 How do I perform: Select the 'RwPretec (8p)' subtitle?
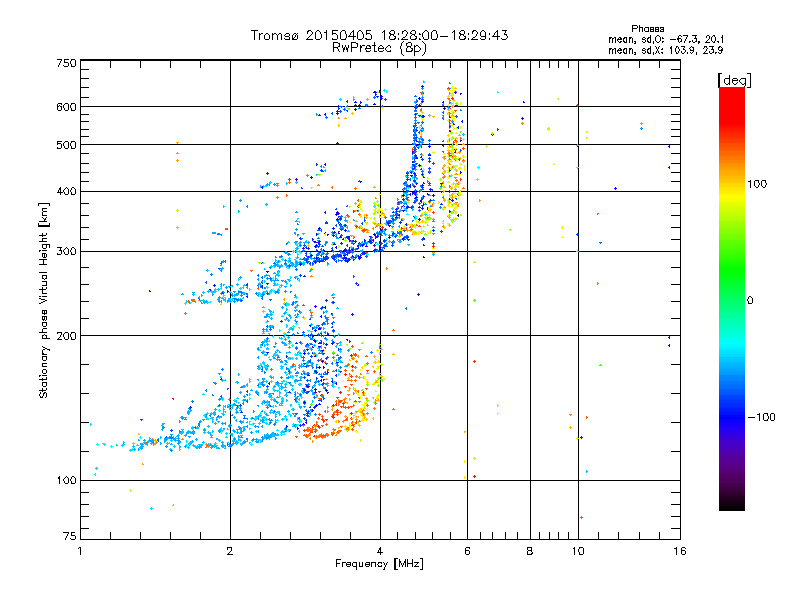point(379,48)
